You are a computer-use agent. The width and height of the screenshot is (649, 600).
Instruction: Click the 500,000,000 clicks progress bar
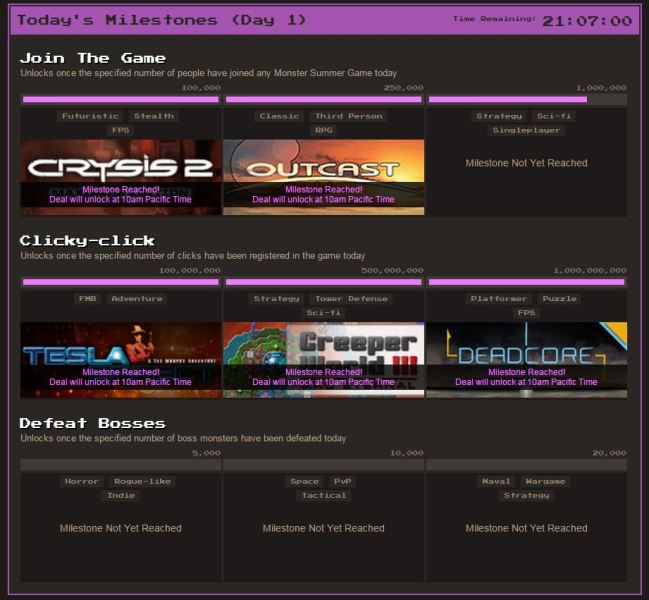(x=323, y=282)
